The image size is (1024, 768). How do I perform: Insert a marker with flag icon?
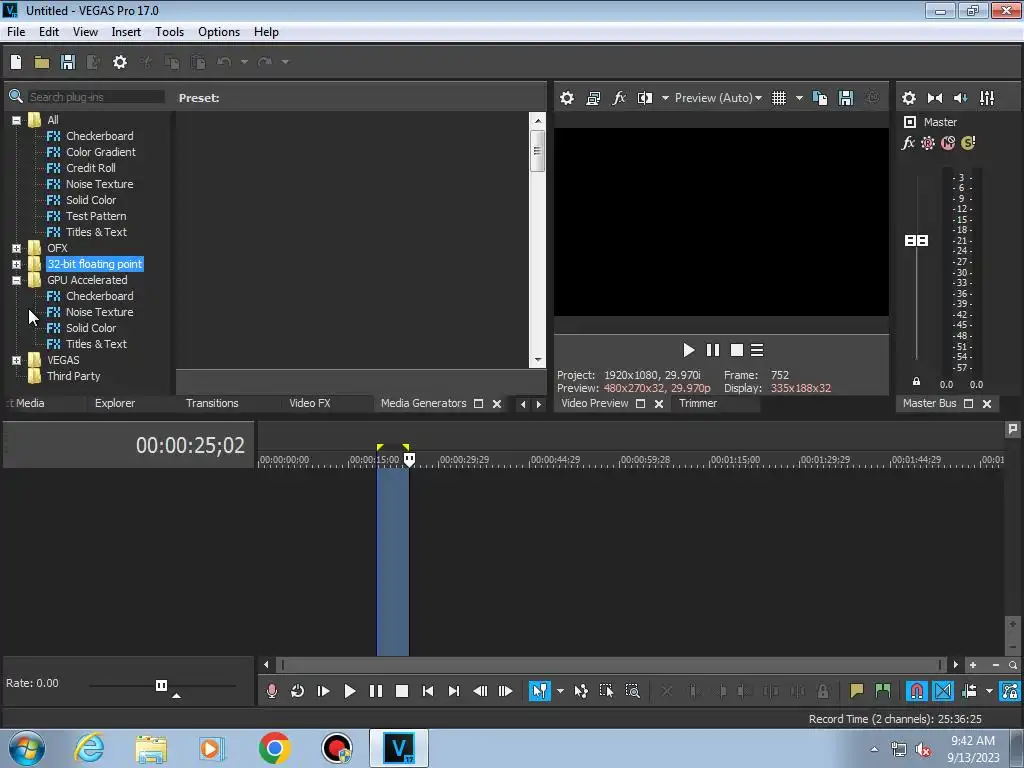[x=856, y=691]
